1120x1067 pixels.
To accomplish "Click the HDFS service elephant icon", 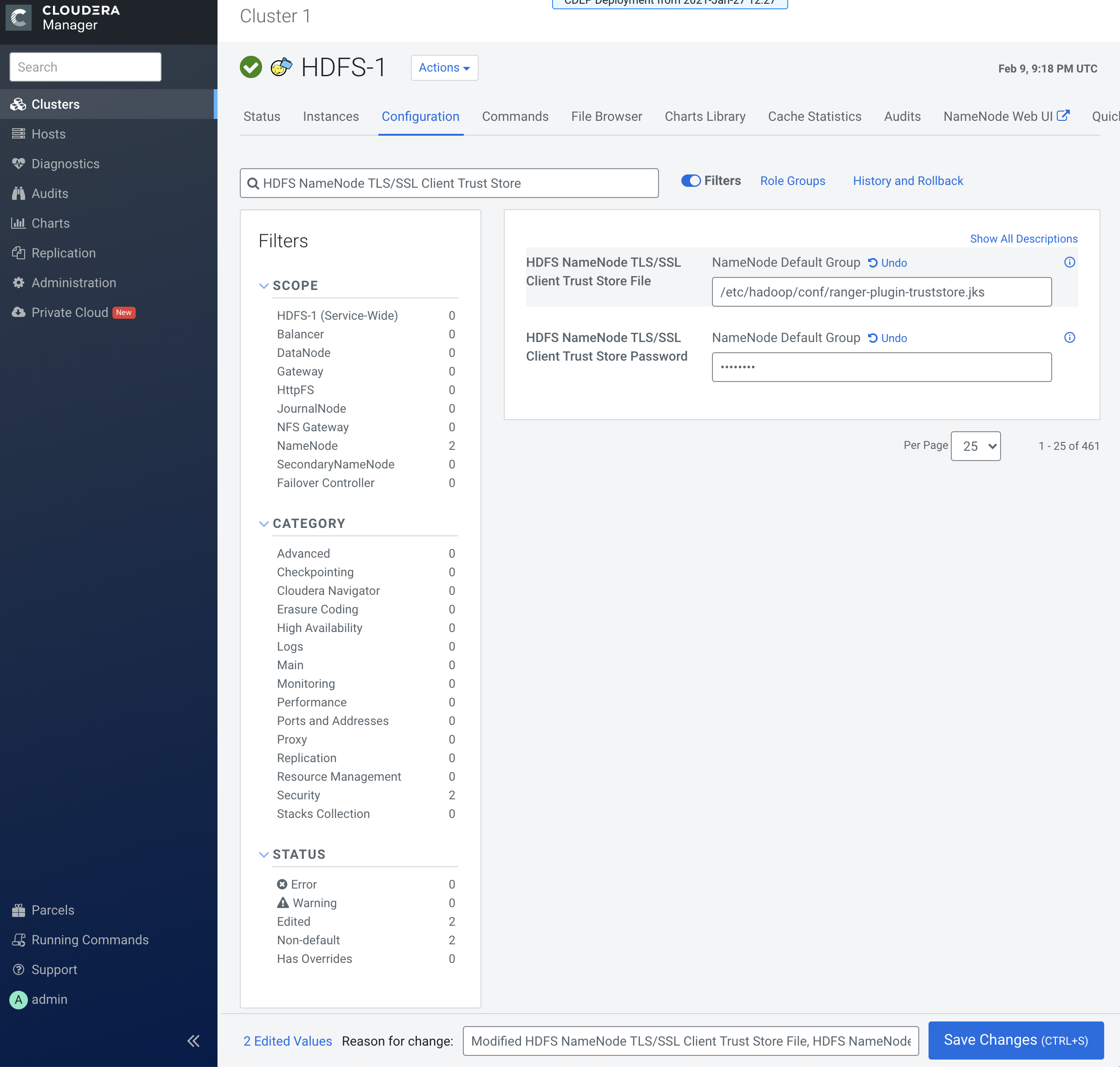I will pos(281,67).
